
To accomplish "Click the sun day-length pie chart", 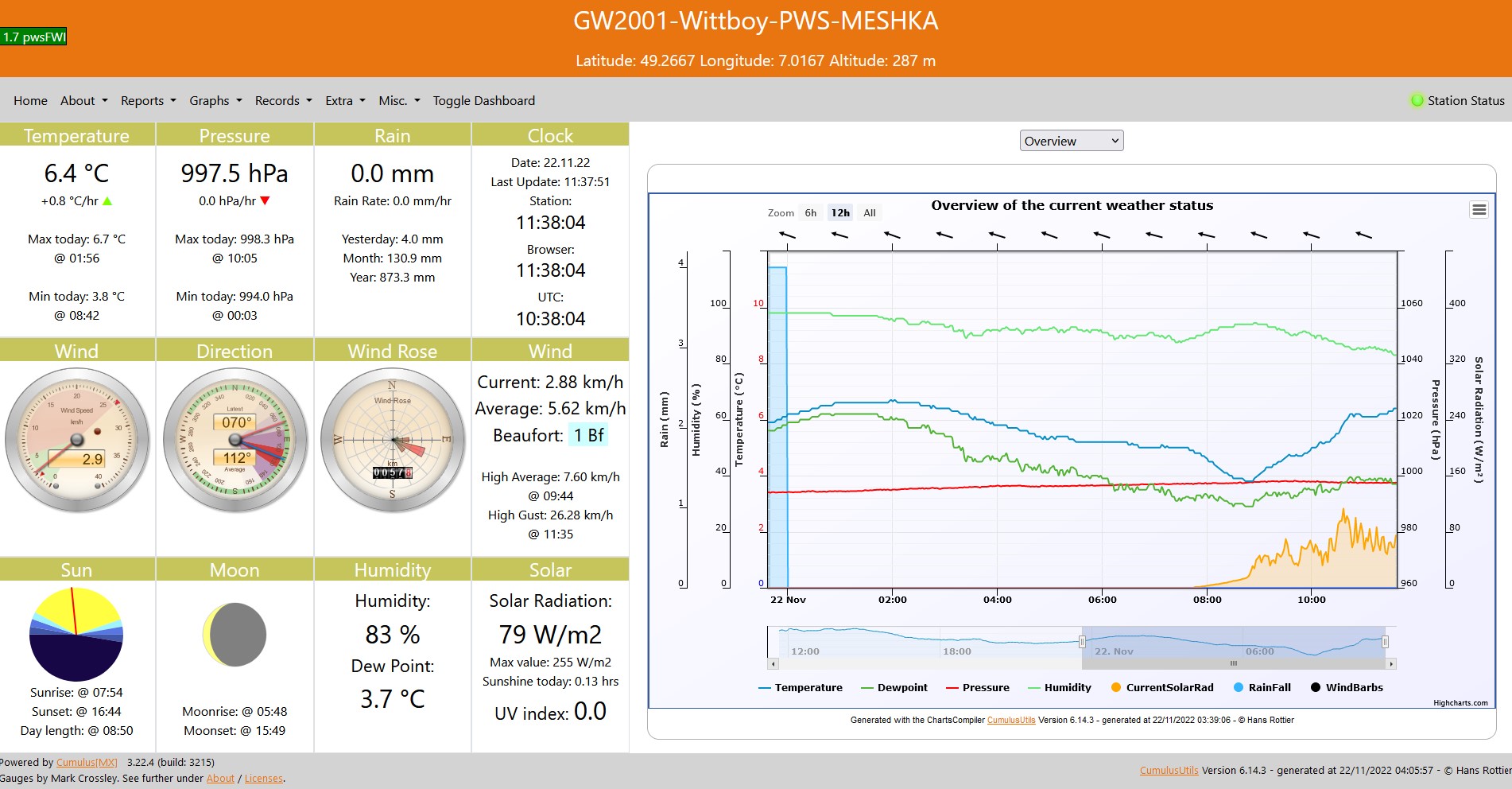I will (x=76, y=635).
